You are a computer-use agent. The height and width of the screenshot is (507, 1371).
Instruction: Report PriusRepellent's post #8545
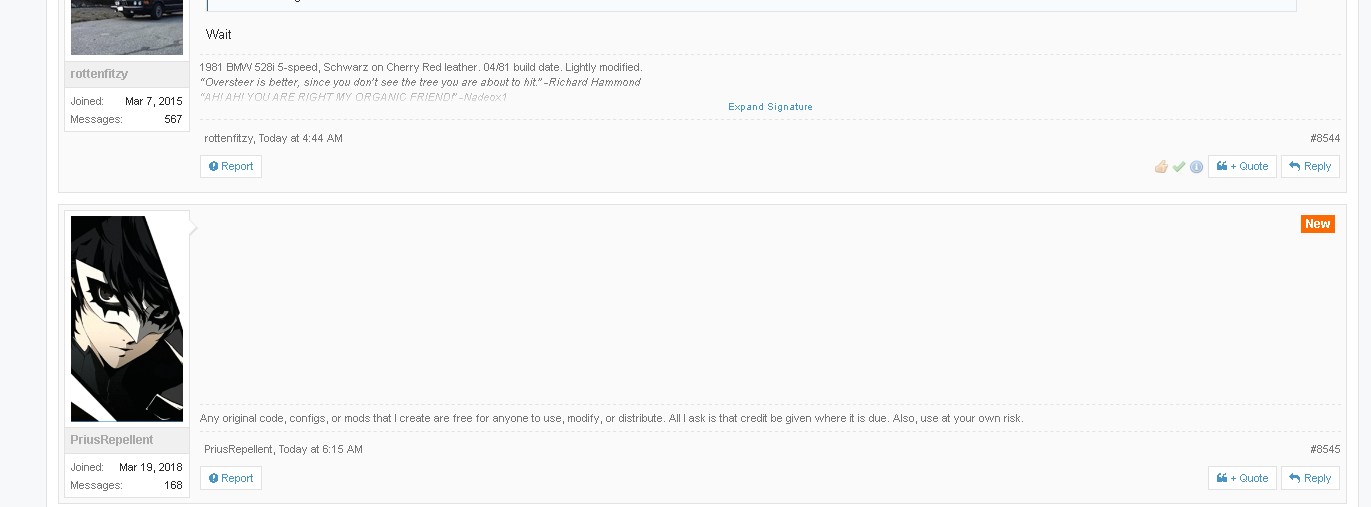coord(231,478)
